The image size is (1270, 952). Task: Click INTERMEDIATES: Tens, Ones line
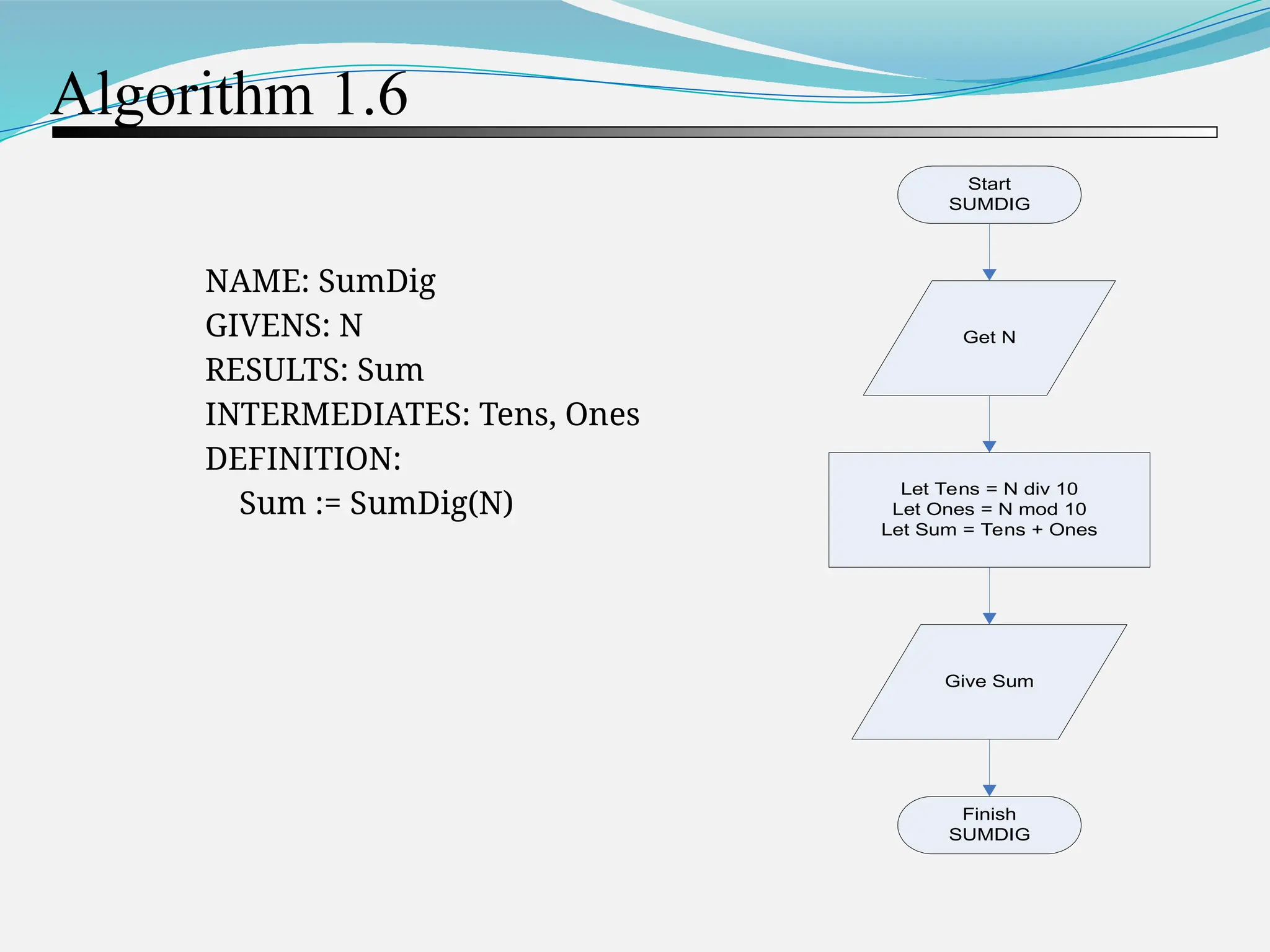pyautogui.click(x=422, y=414)
